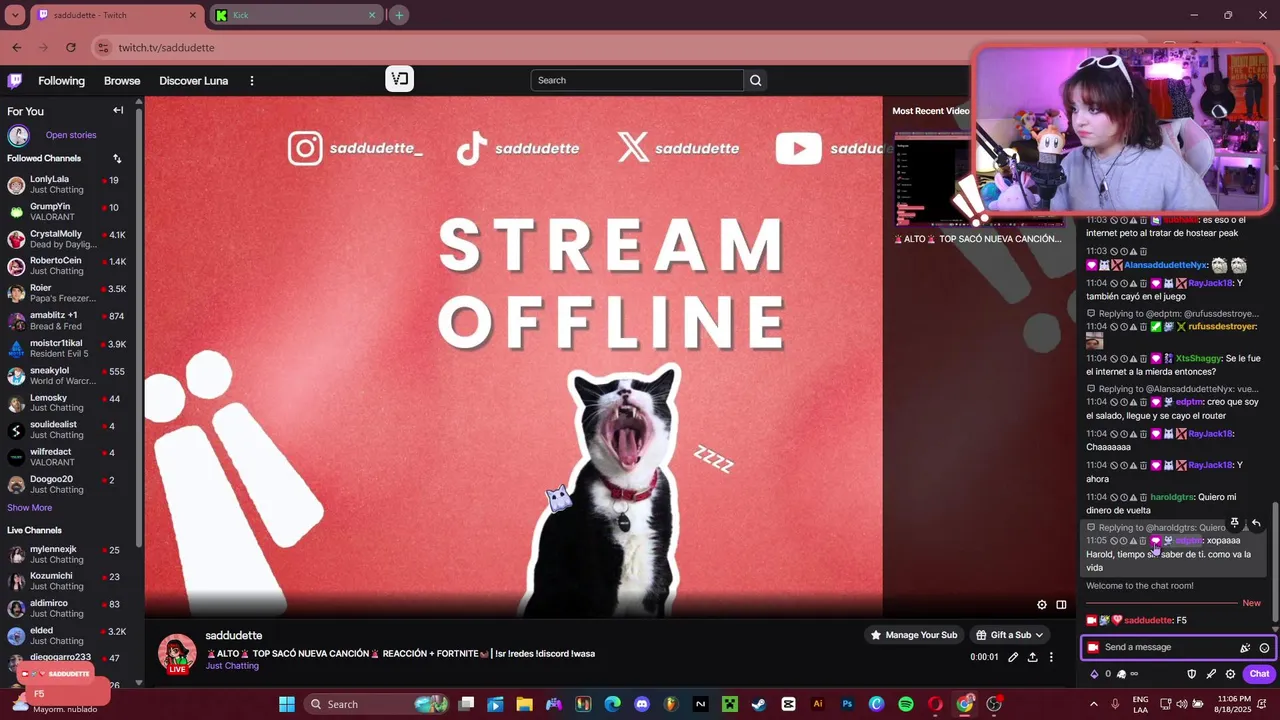Viewport: 1280px width, 720px height.
Task: Send message with the Chat button
Action: tap(1259, 674)
